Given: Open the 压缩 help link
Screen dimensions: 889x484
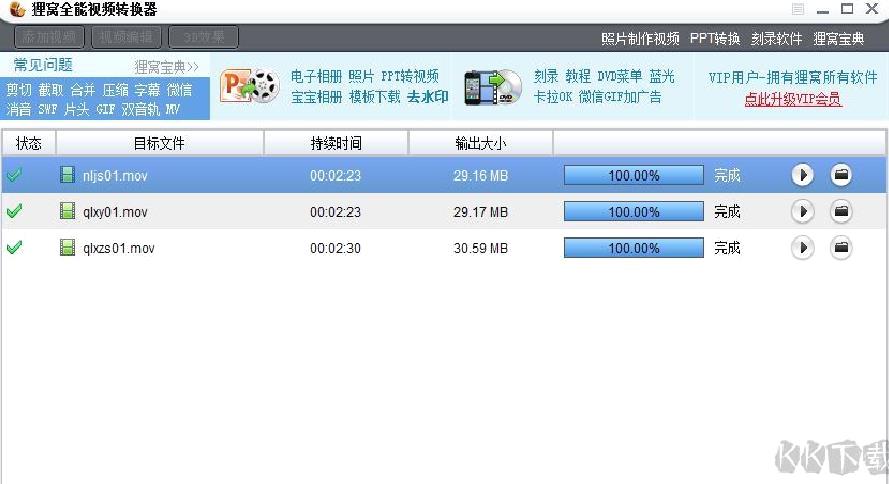Looking at the screenshot, I should [115, 90].
